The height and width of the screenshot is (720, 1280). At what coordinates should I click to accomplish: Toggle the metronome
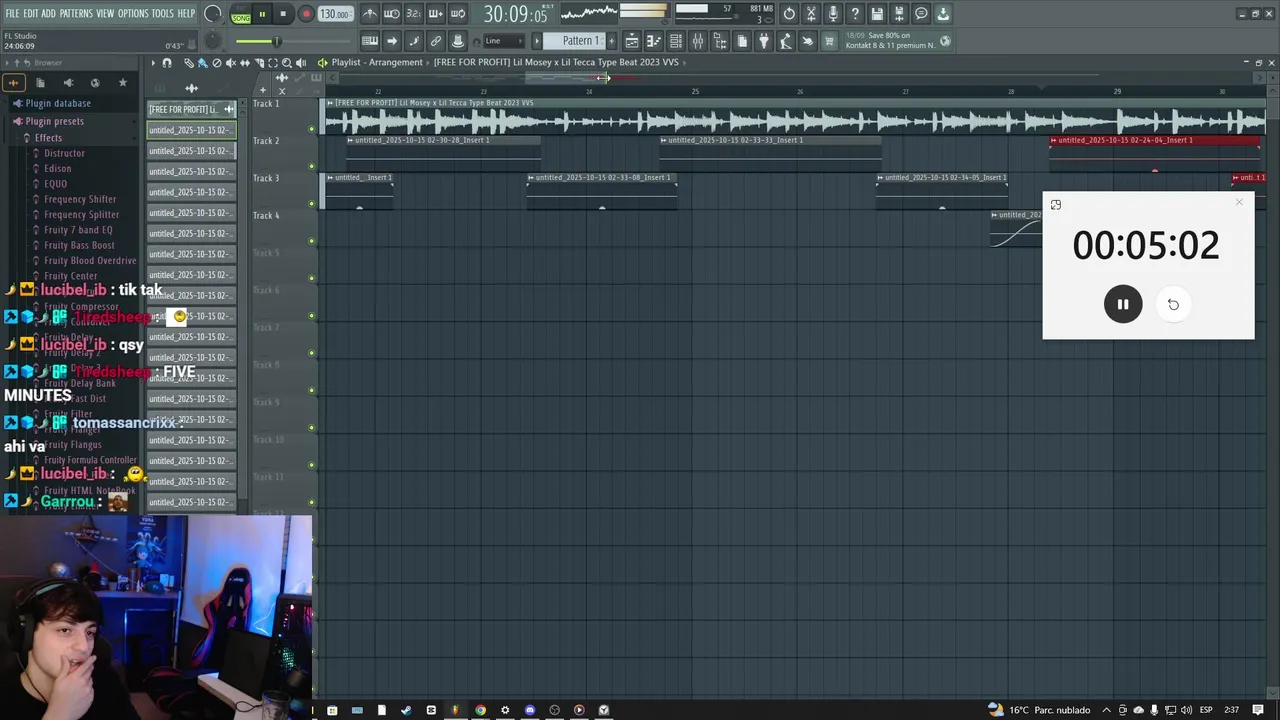coord(370,14)
